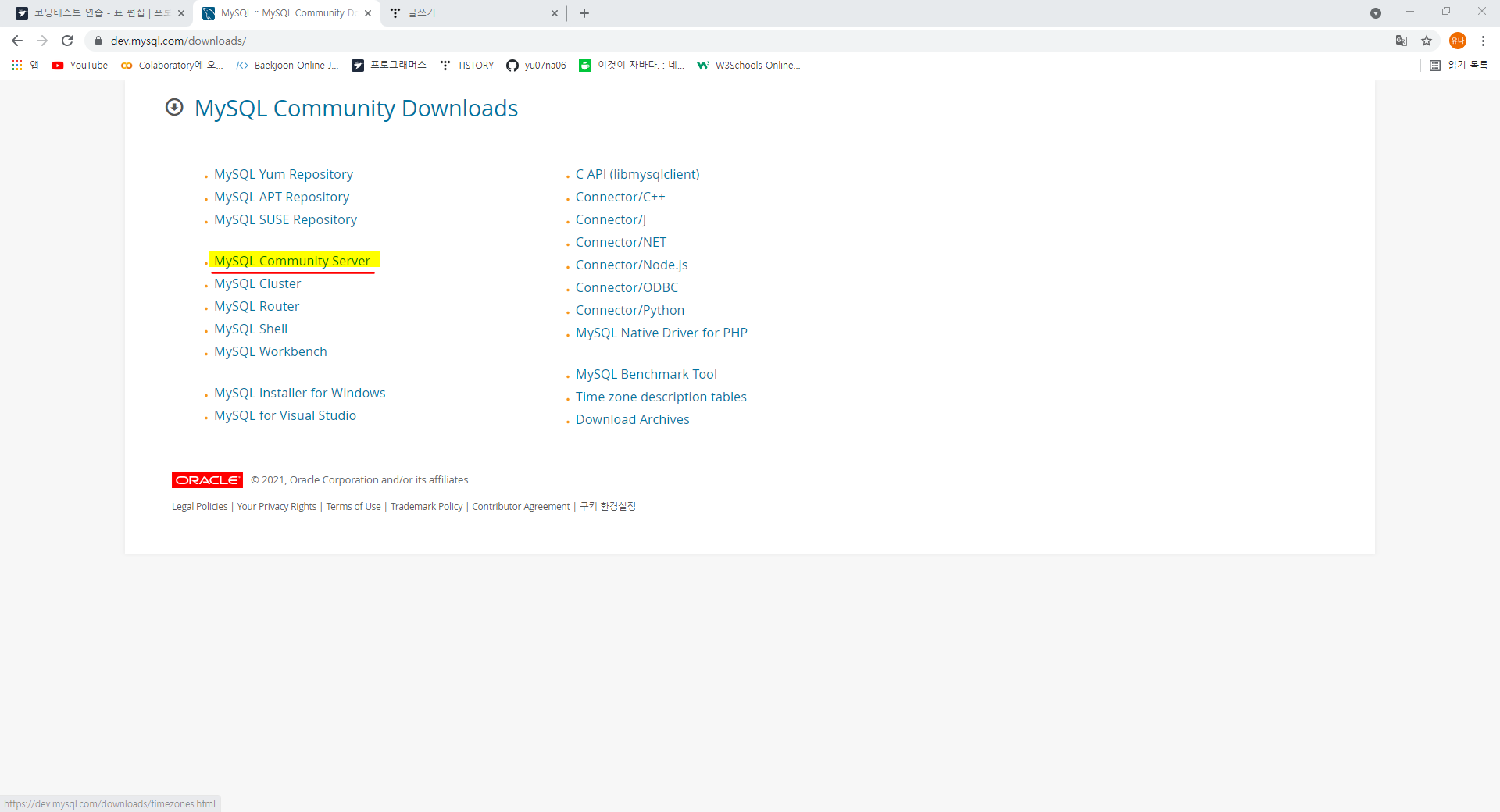
Task: Open the Google Translate icon in address bar
Action: [1402, 41]
